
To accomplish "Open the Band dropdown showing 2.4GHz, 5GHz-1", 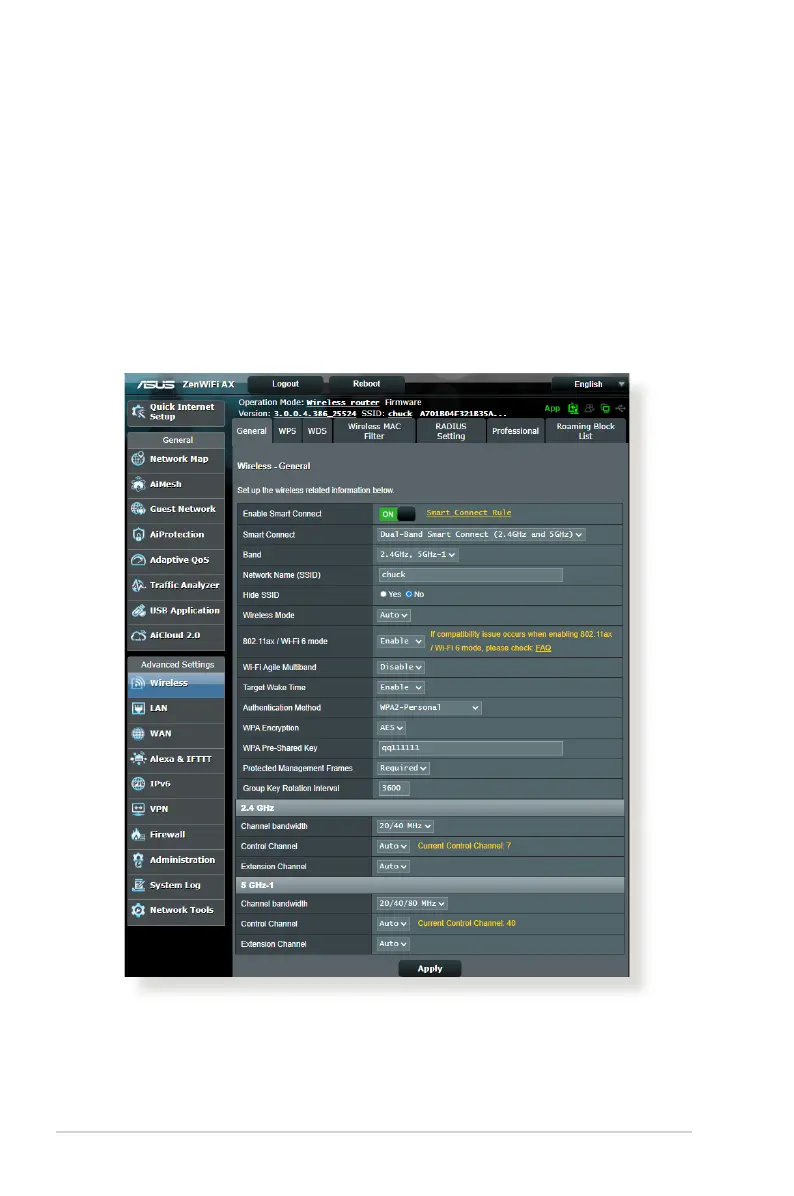I will tap(417, 555).
